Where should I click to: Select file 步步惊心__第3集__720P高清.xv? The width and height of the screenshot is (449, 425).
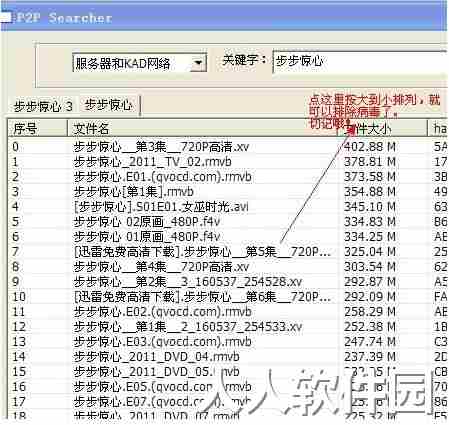161,147
